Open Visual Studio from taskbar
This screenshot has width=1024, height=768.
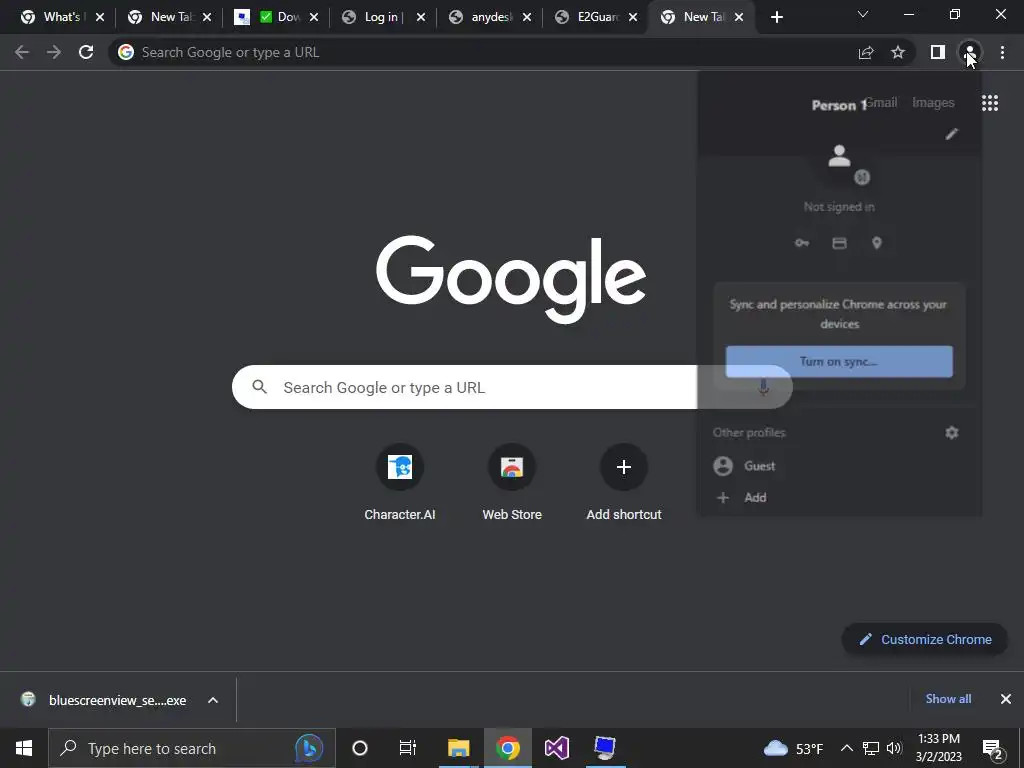coord(557,748)
